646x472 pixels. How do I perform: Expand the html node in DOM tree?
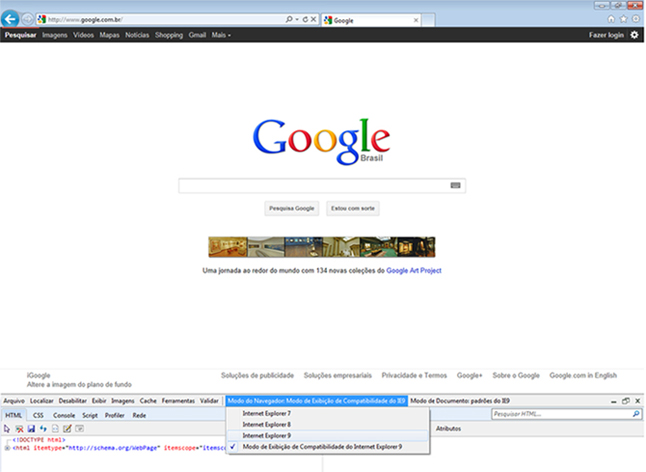click(x=7, y=448)
